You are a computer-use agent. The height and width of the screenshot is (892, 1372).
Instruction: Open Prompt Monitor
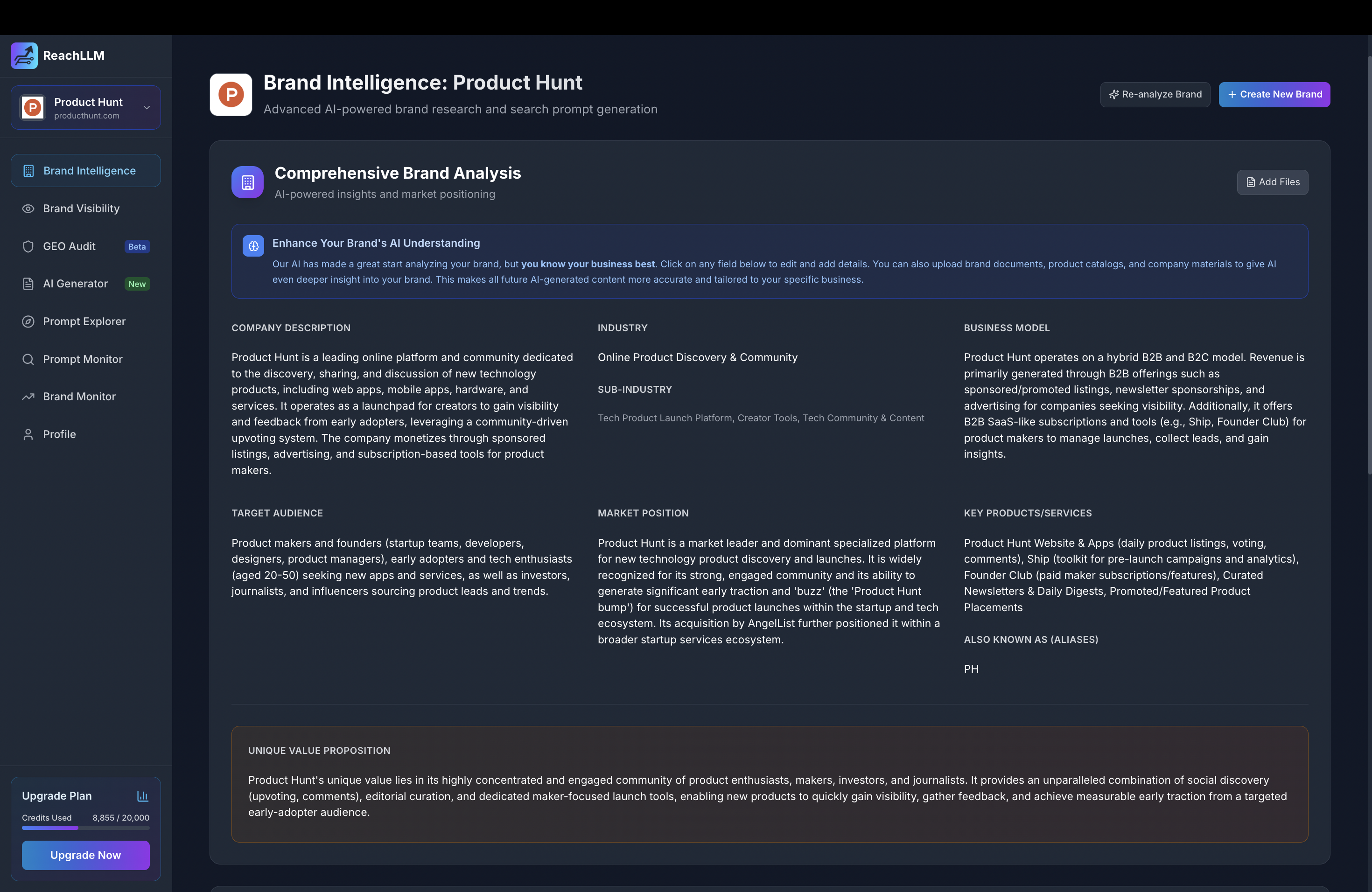coord(86,359)
